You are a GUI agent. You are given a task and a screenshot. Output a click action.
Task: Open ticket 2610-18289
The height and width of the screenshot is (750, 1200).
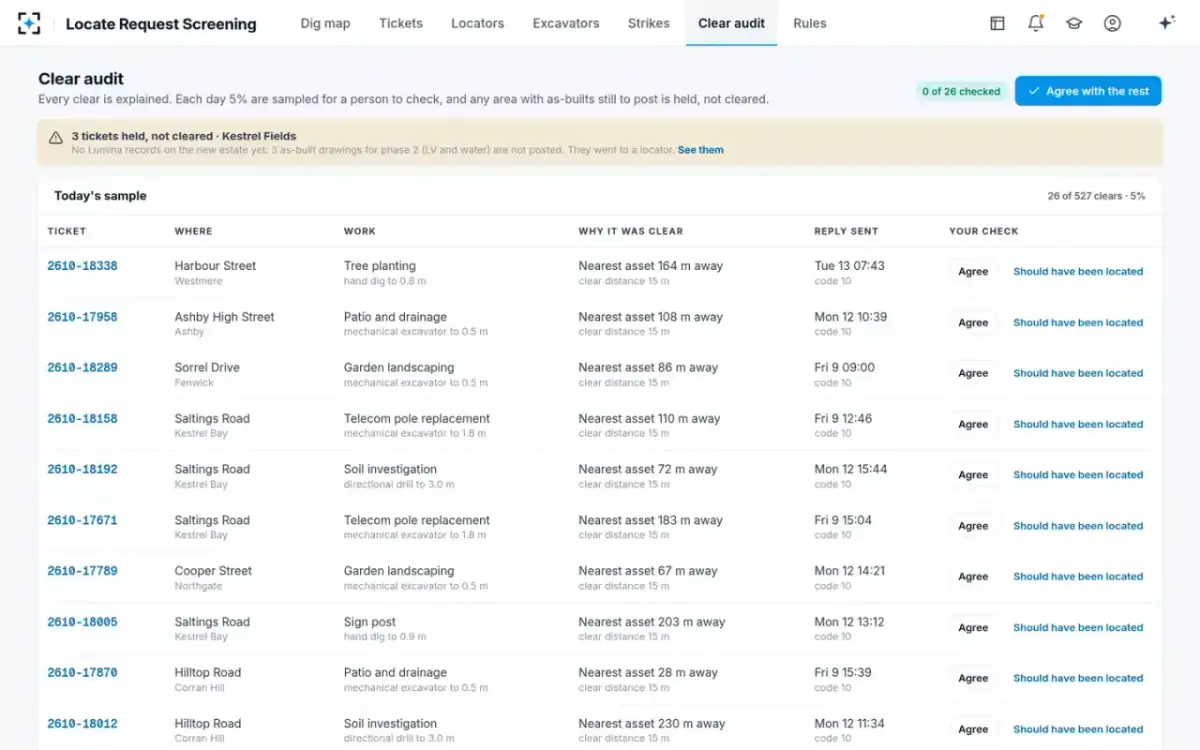pyautogui.click(x=82, y=367)
